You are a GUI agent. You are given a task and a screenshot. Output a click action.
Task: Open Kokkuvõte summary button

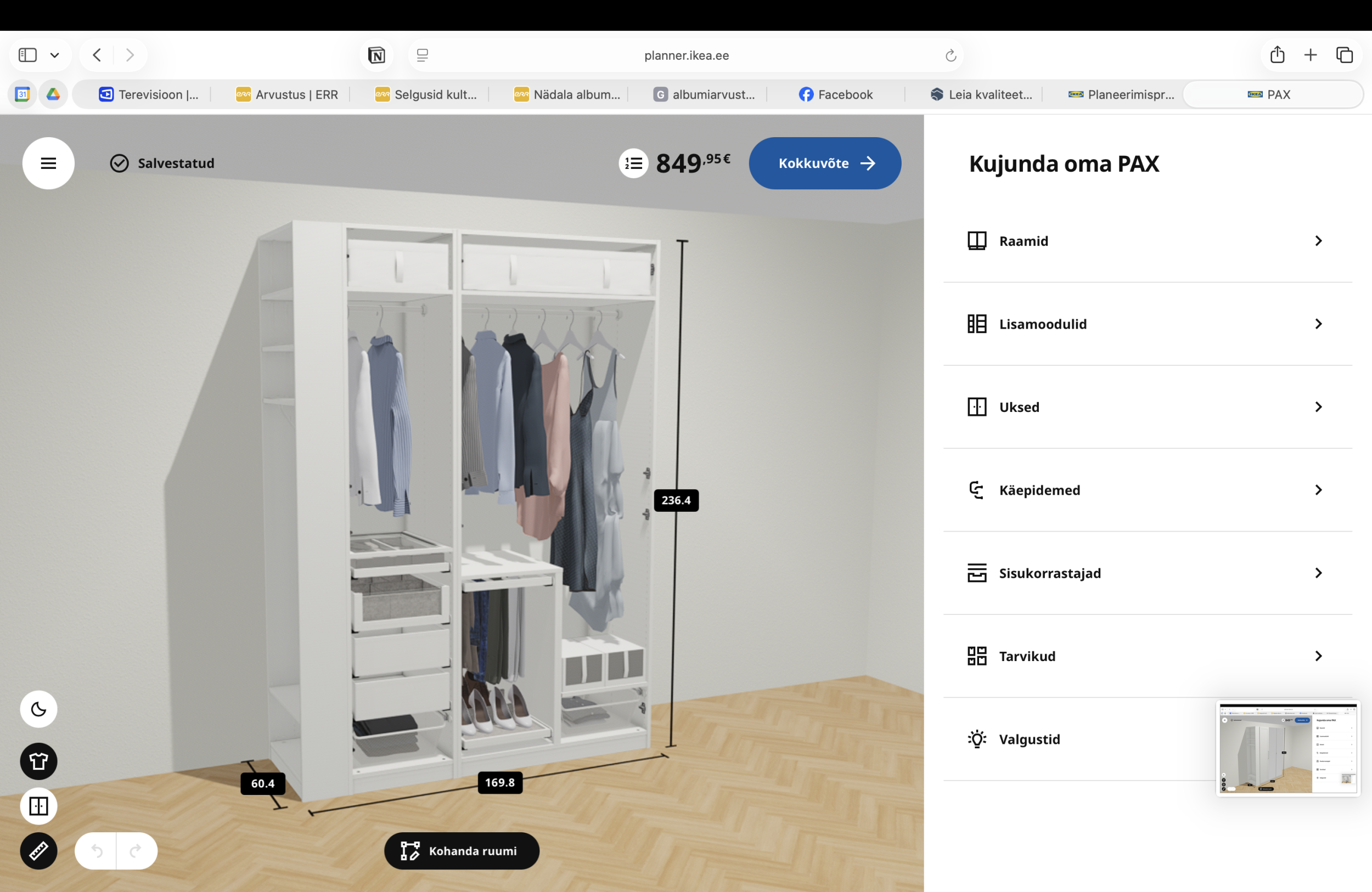pos(824,163)
